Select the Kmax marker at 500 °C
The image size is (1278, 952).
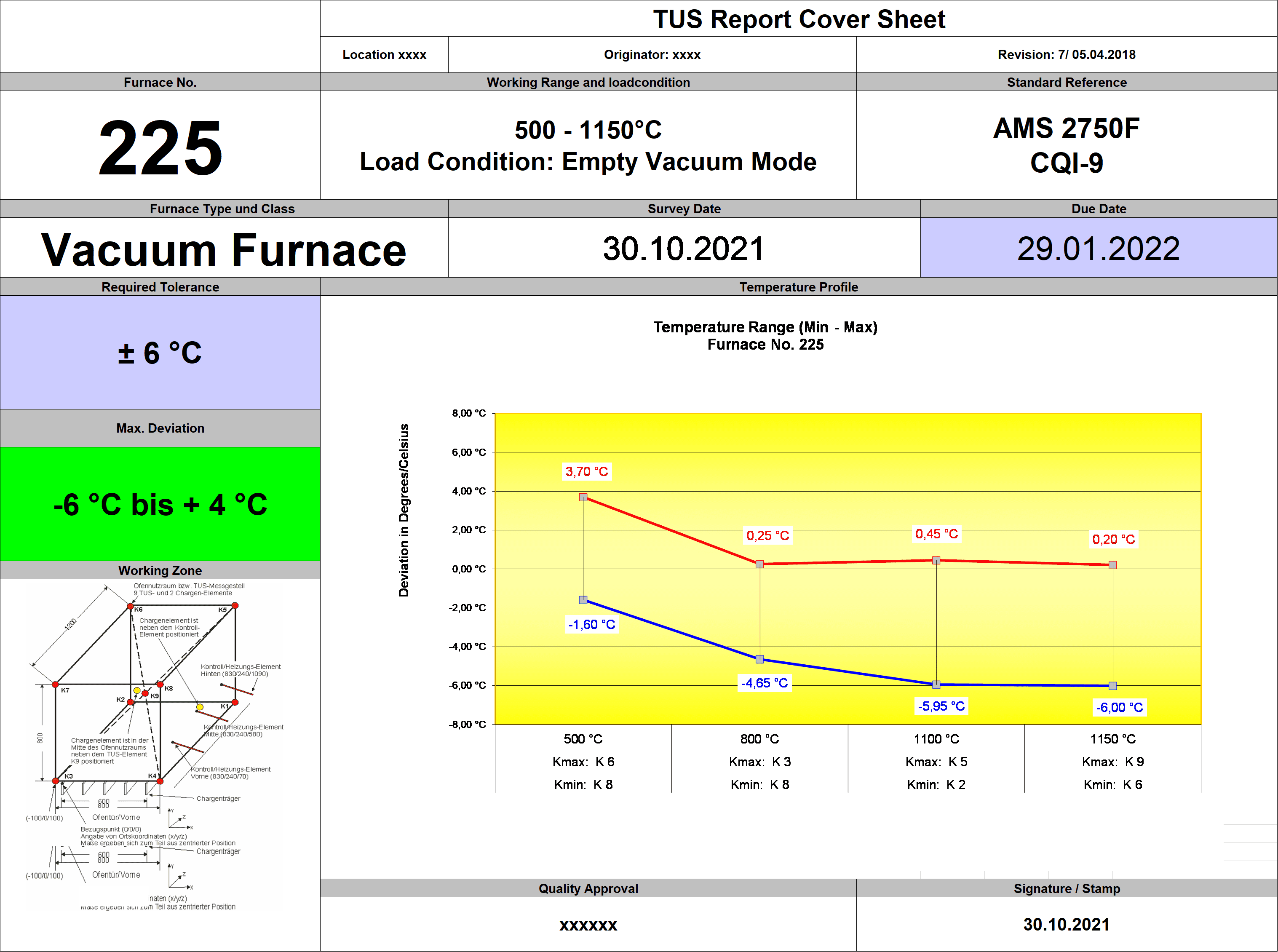click(583, 497)
